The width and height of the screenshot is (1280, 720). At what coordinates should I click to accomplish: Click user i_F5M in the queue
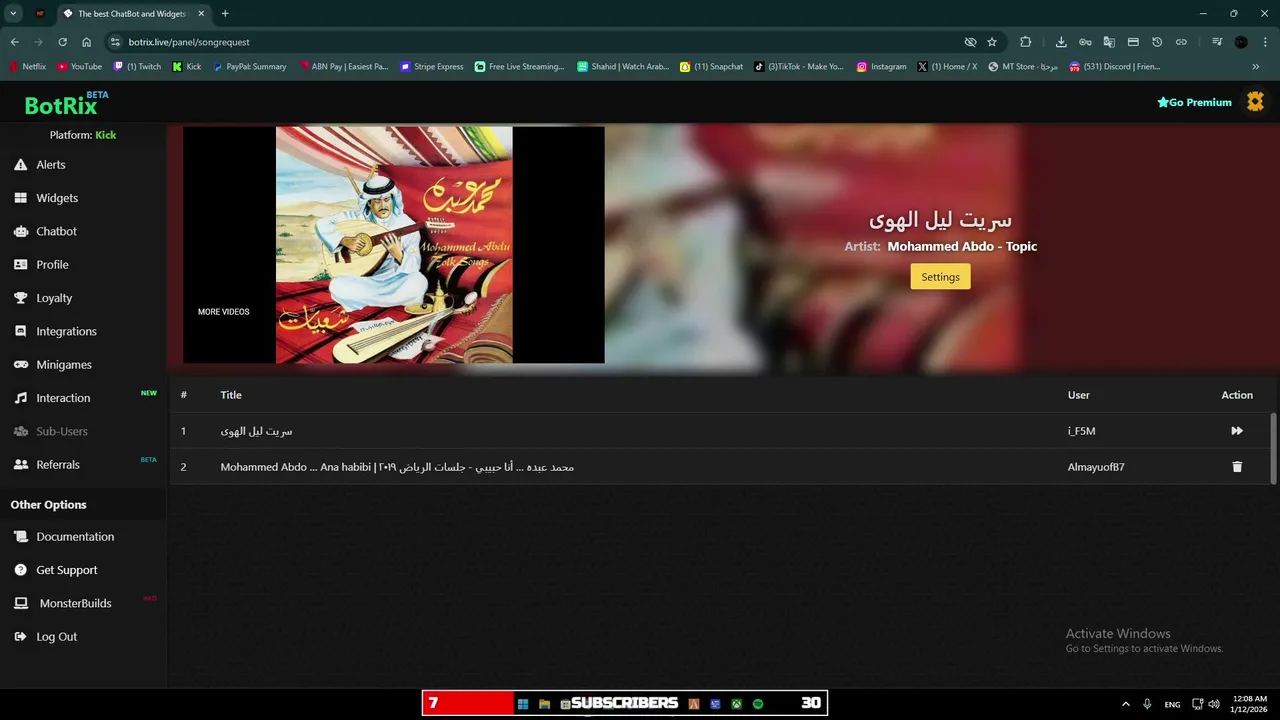pyautogui.click(x=1081, y=431)
